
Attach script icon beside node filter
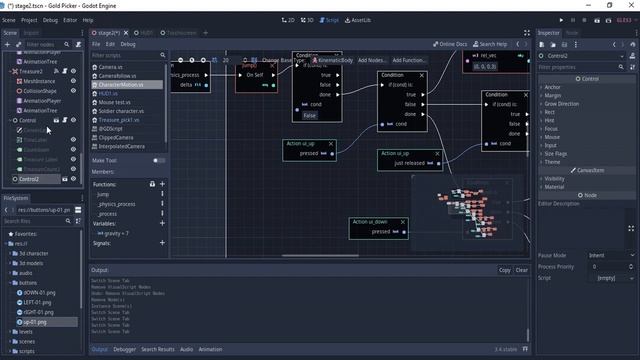78,44
